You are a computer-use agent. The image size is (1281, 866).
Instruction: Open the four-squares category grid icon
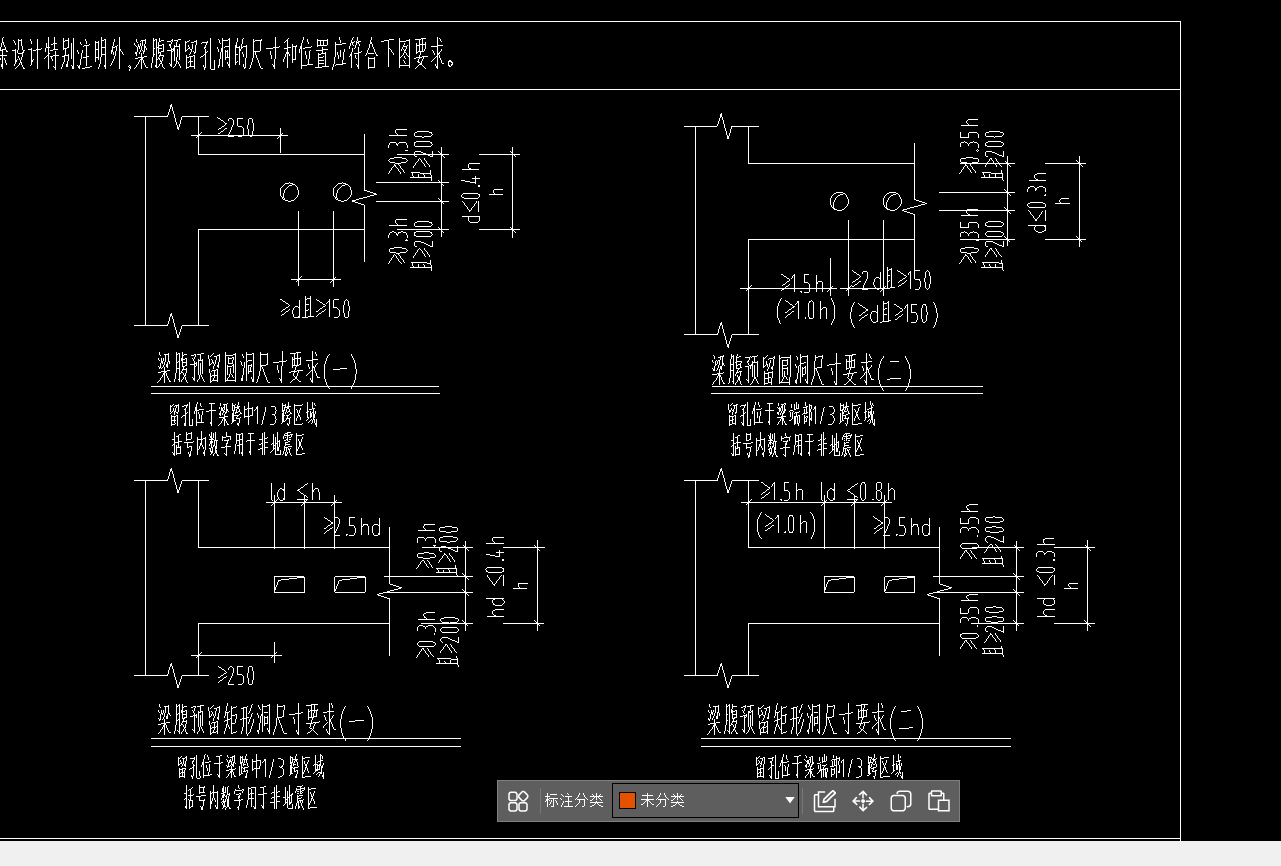[x=518, y=801]
